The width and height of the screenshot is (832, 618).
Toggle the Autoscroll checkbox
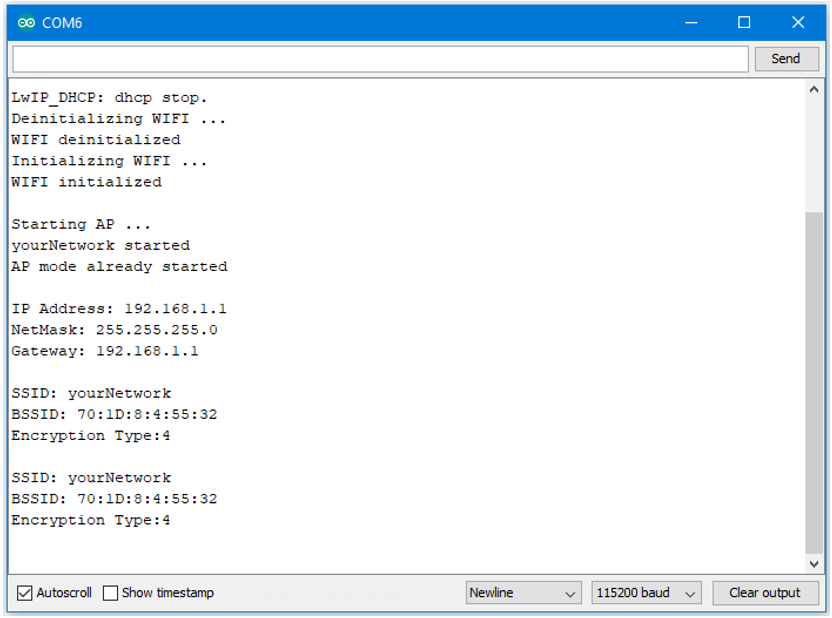coord(24,593)
